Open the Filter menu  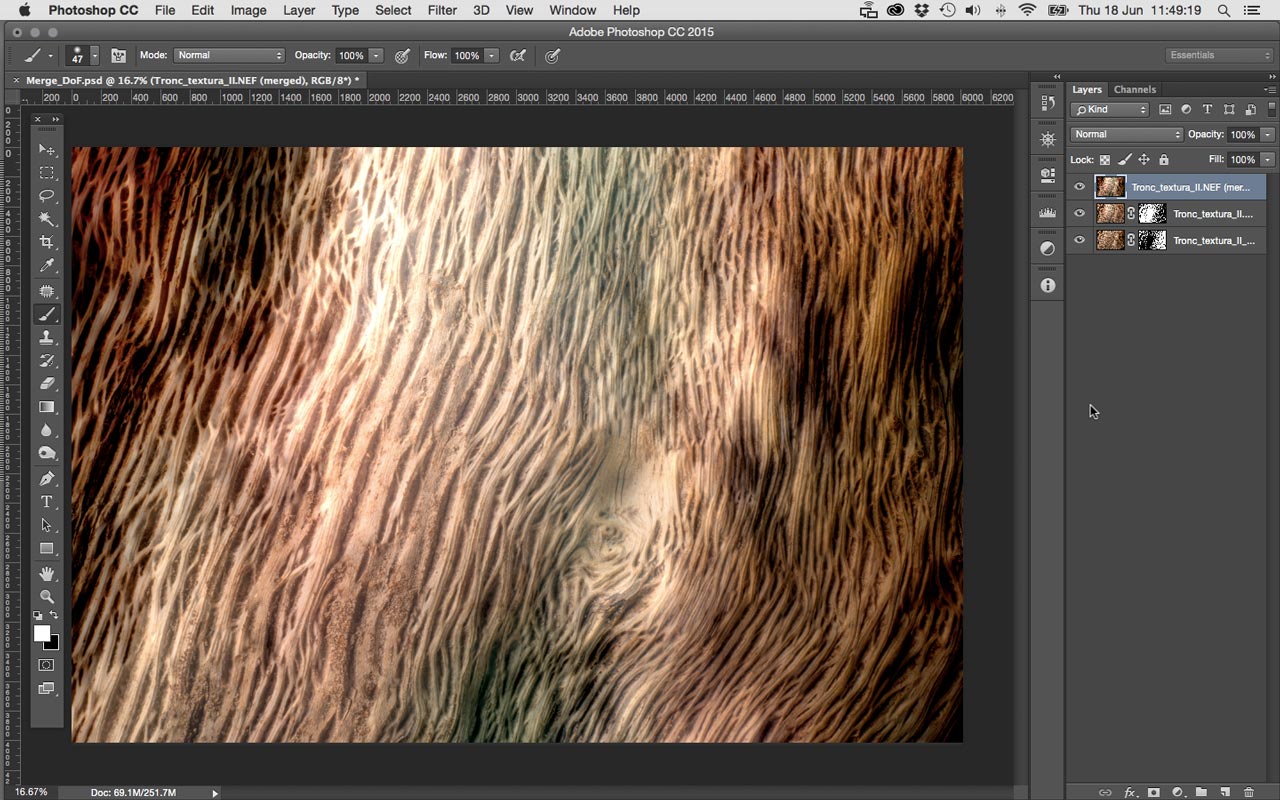442,10
